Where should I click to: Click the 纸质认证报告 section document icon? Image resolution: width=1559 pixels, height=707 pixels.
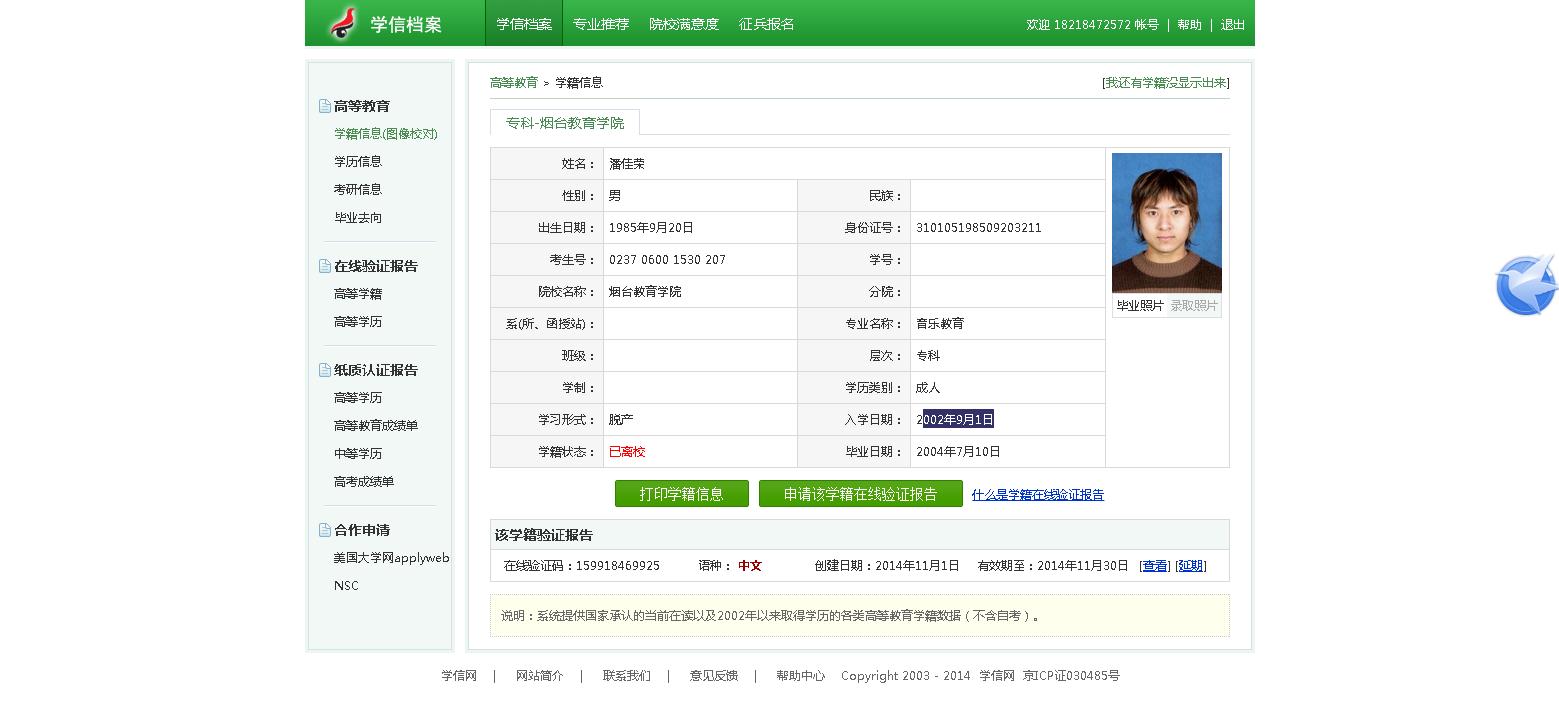click(324, 370)
